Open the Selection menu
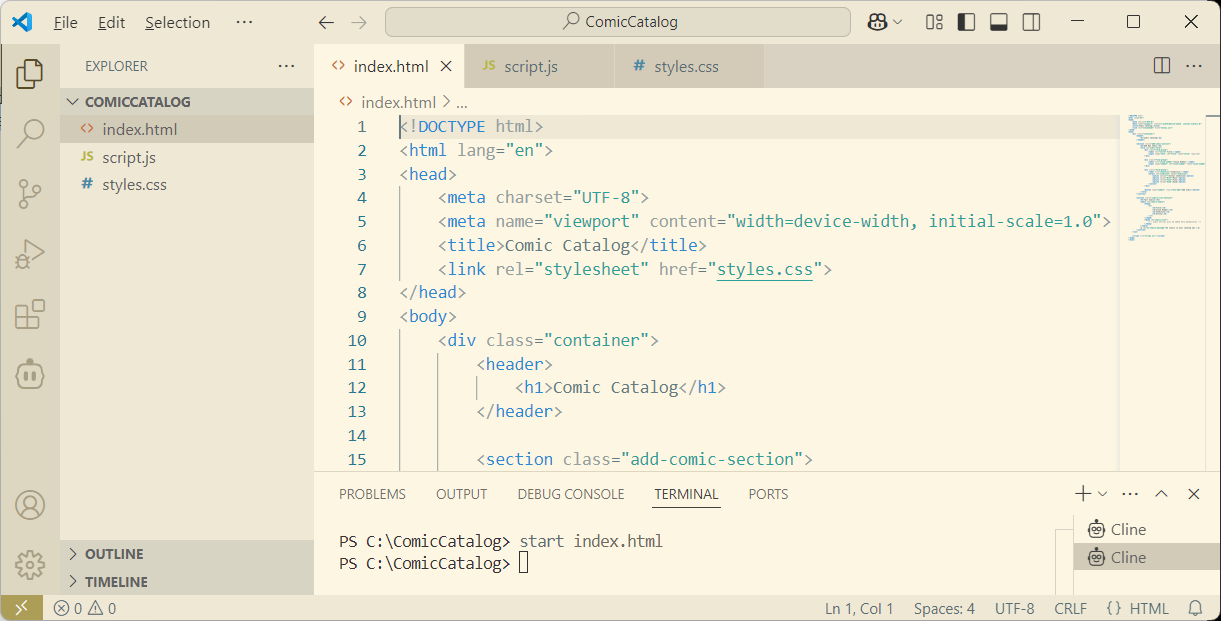The height and width of the screenshot is (621, 1221). [x=177, y=21]
